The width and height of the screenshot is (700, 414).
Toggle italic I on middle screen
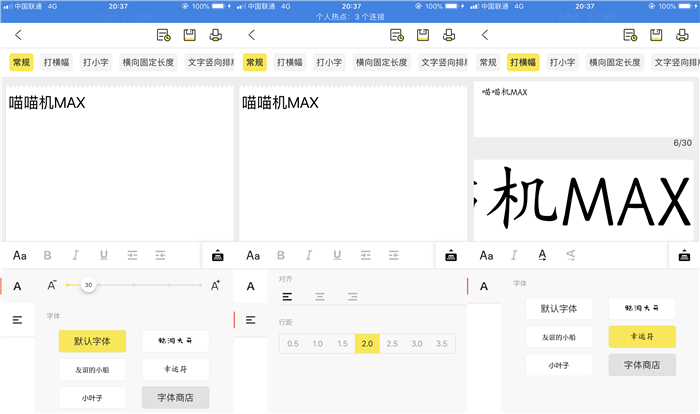coord(308,255)
